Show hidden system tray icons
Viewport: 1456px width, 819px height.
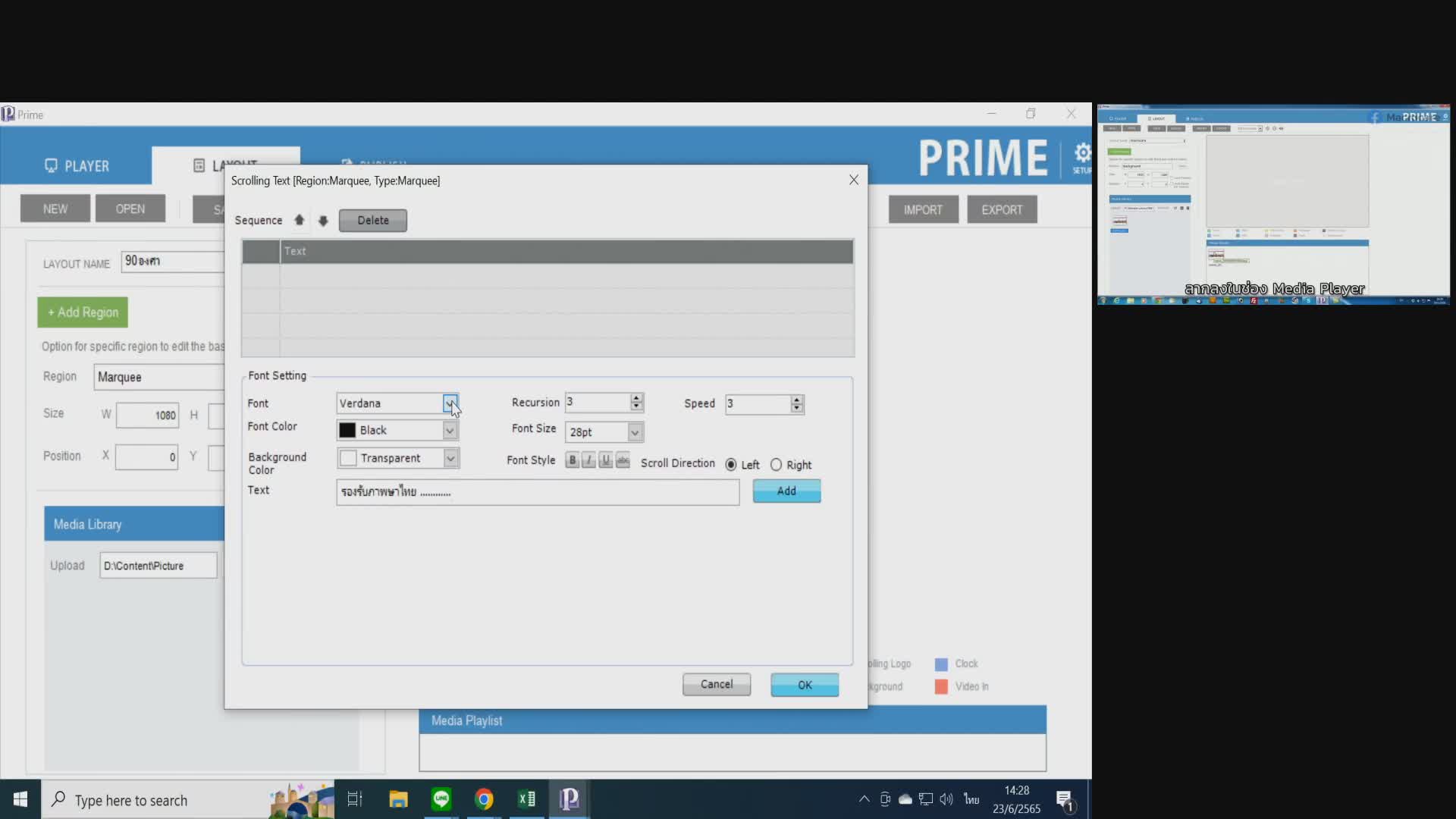pyautogui.click(x=864, y=799)
